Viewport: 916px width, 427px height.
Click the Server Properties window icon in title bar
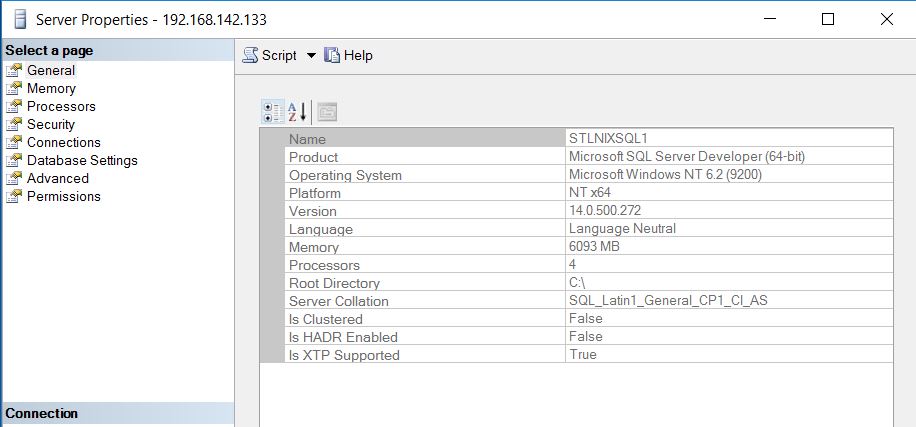[19, 19]
